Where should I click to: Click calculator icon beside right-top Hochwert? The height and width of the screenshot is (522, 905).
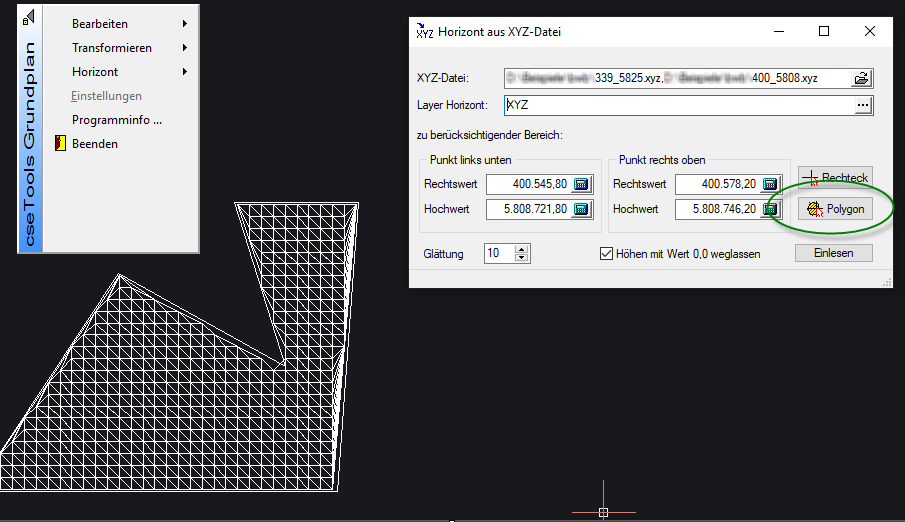[x=770, y=209]
